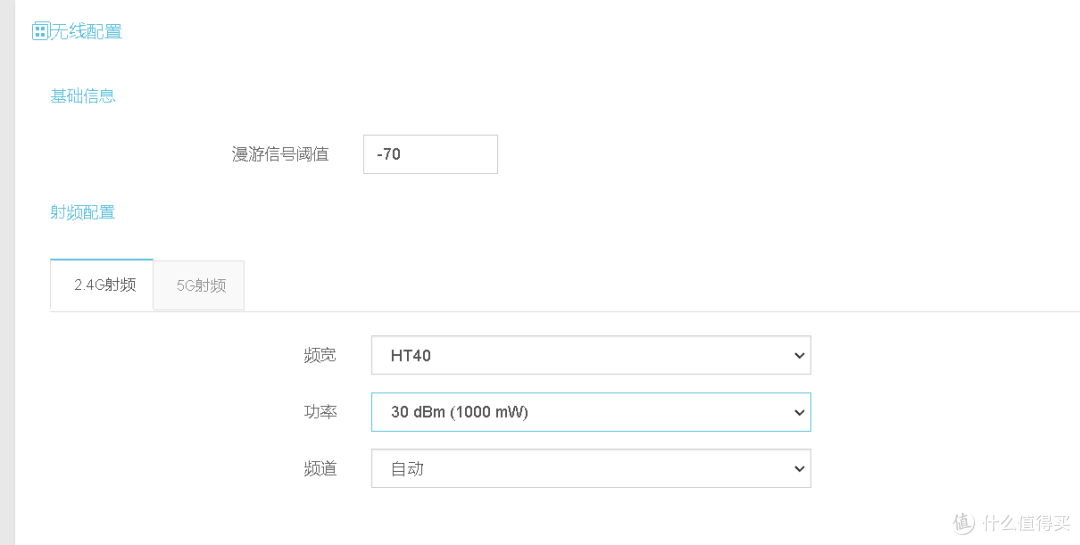This screenshot has width=1080, height=545.
Task: Click the 频宽 label
Action: 320,356
